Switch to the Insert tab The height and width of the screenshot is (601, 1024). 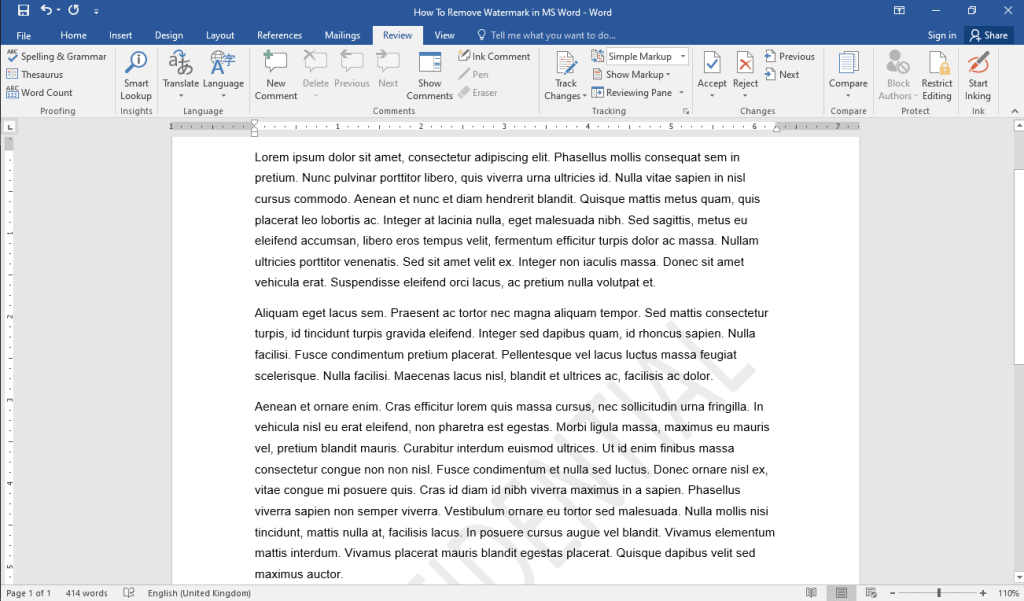pos(120,35)
